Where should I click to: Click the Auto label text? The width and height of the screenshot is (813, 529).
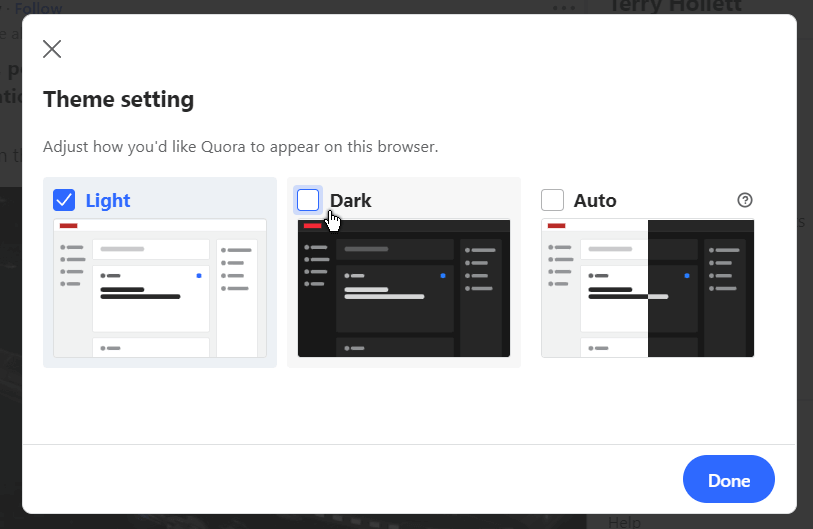pos(595,201)
